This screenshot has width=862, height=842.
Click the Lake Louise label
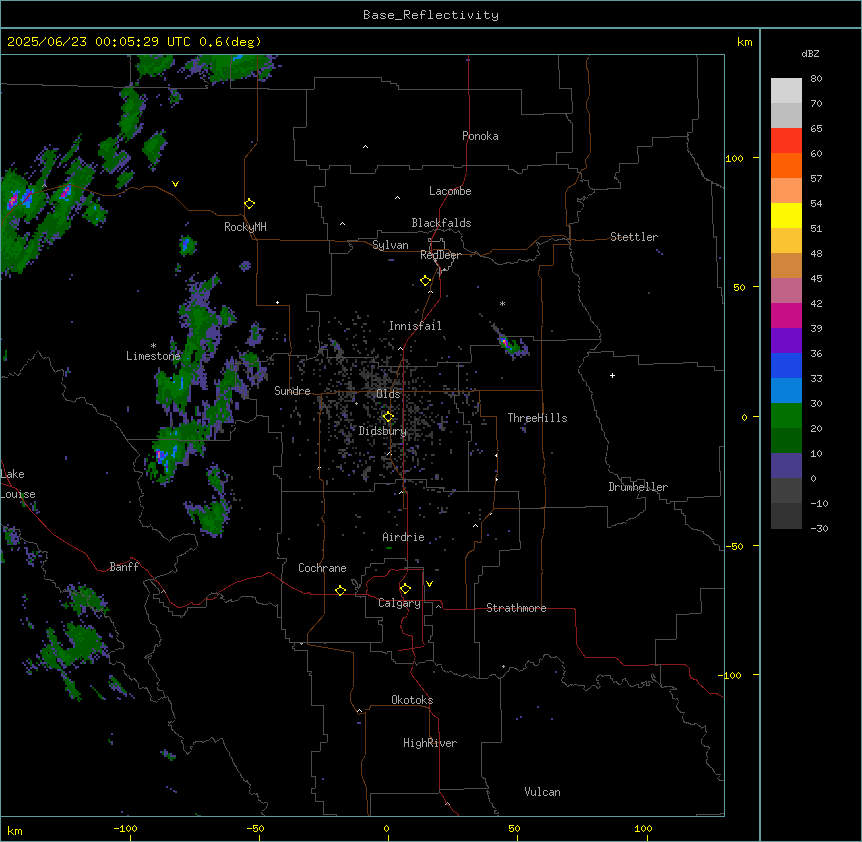[x=18, y=484]
